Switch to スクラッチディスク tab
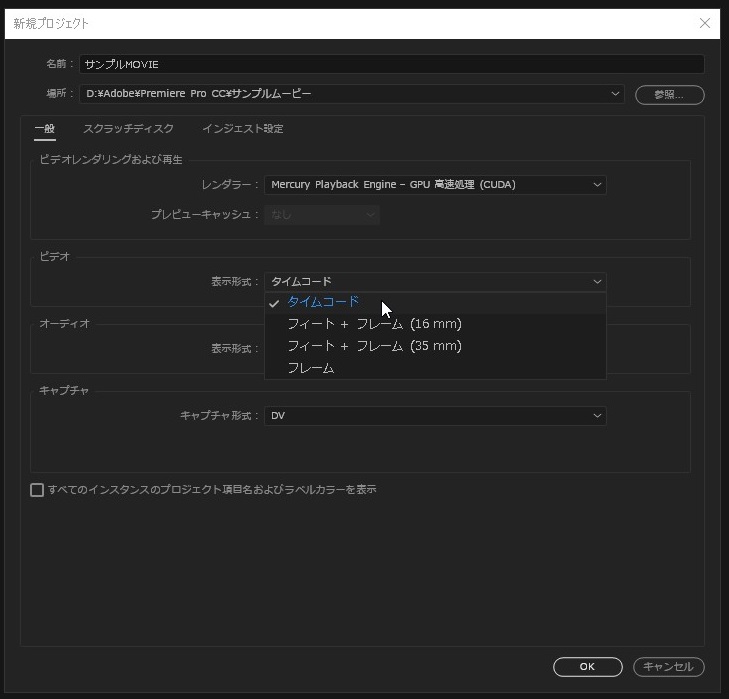The width and height of the screenshot is (729, 699). (128, 129)
